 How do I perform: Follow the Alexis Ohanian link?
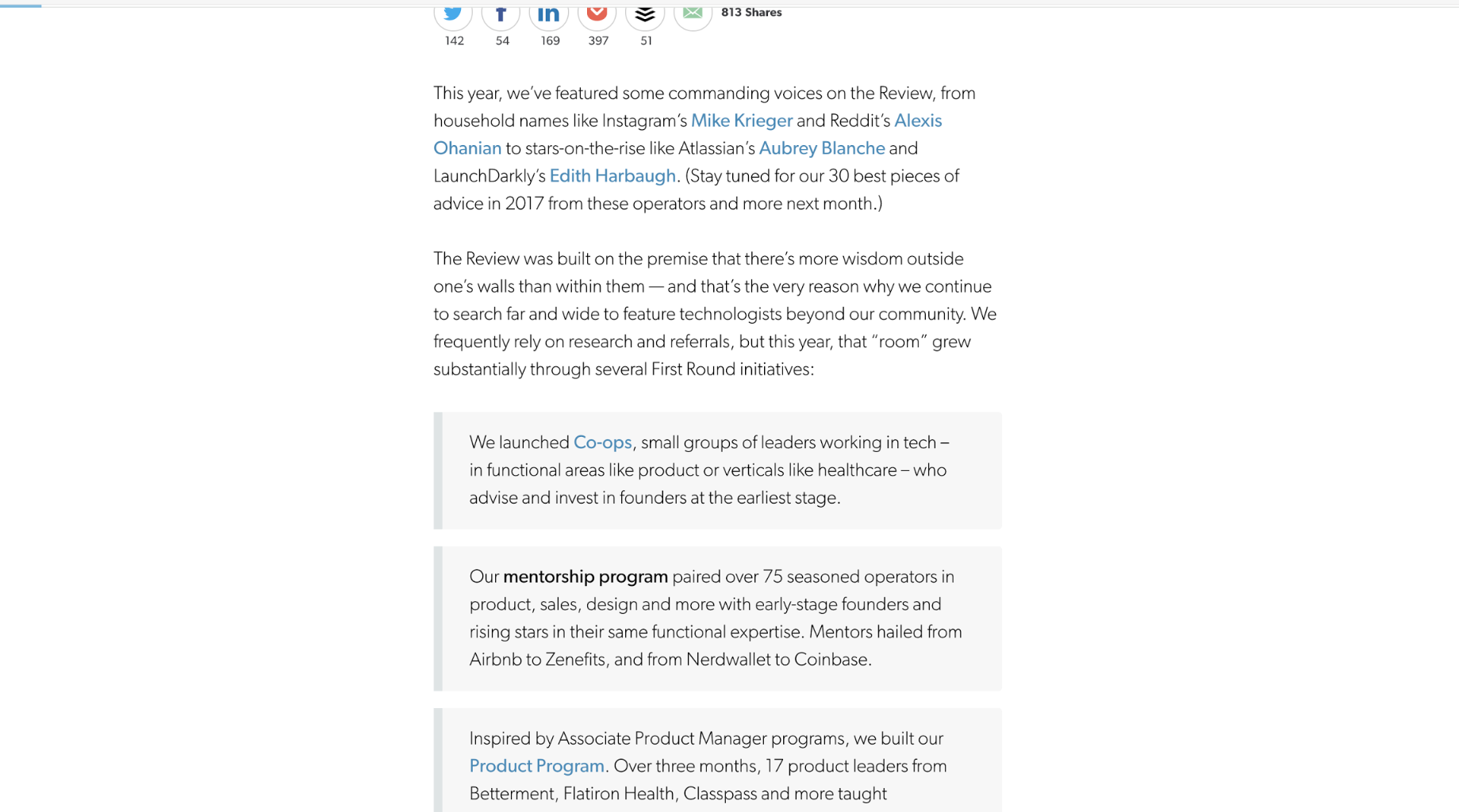coord(917,121)
